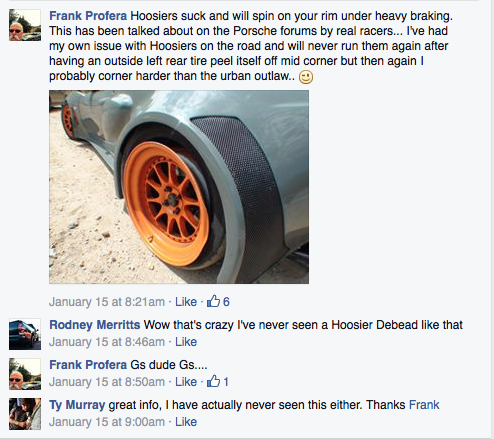Click the thumbs-up icon showing 6 likes
The image size is (494, 439).
coord(213,301)
